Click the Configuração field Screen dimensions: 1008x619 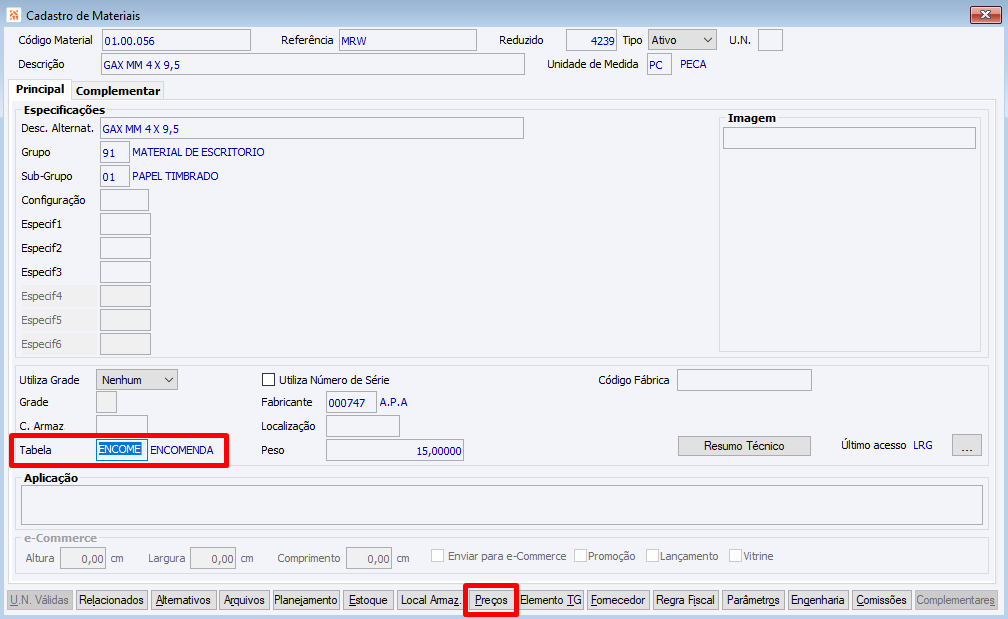124,200
